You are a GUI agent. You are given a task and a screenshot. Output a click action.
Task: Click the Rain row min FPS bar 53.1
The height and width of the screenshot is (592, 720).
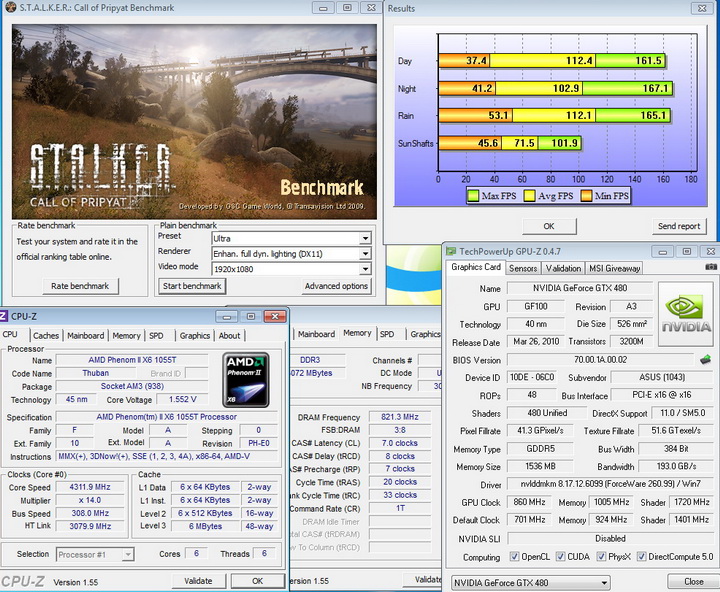coord(476,115)
